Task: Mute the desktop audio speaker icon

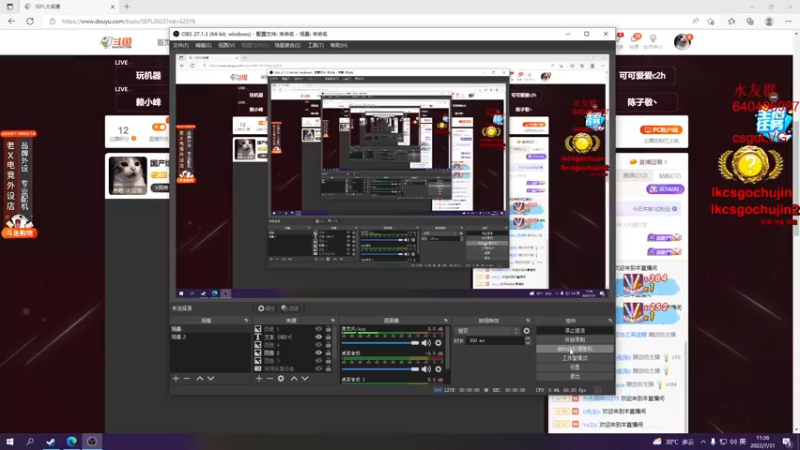Action: (427, 369)
